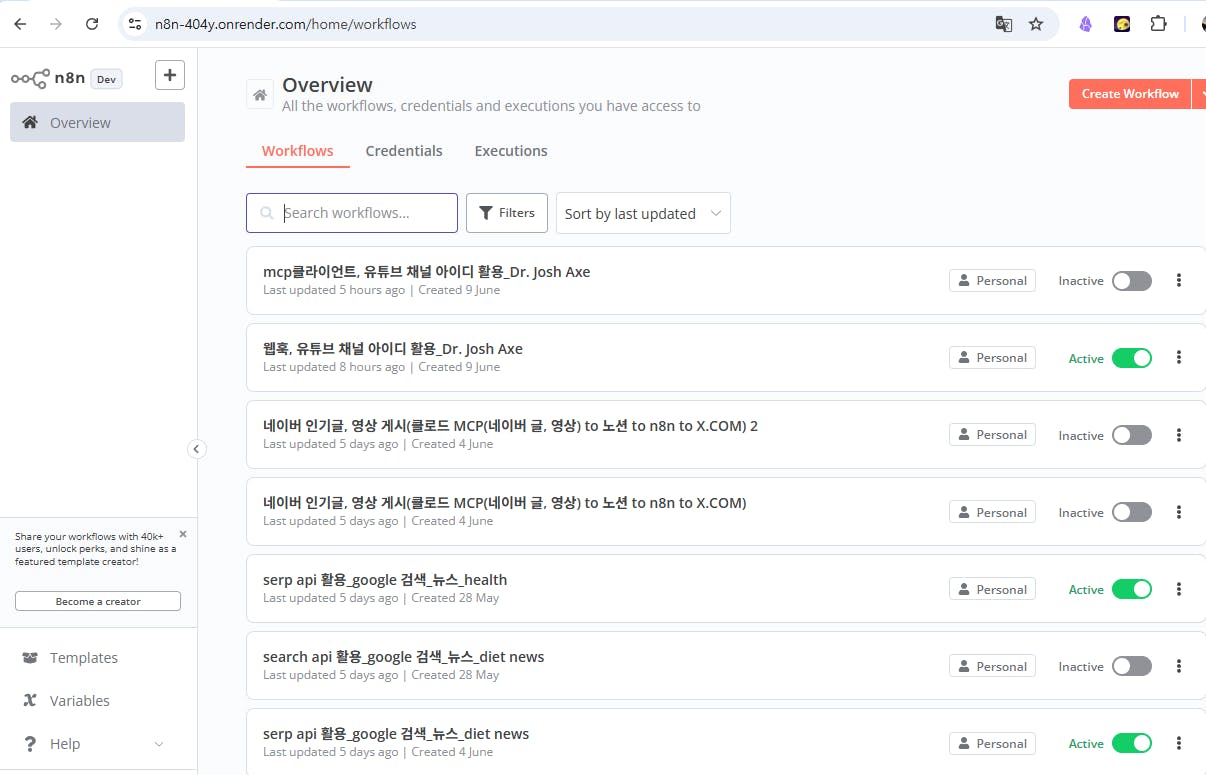Activate the 네이버 인기글 X.COM) 2 workflow toggle
Viewport: 1206px width, 775px height.
tap(1132, 435)
